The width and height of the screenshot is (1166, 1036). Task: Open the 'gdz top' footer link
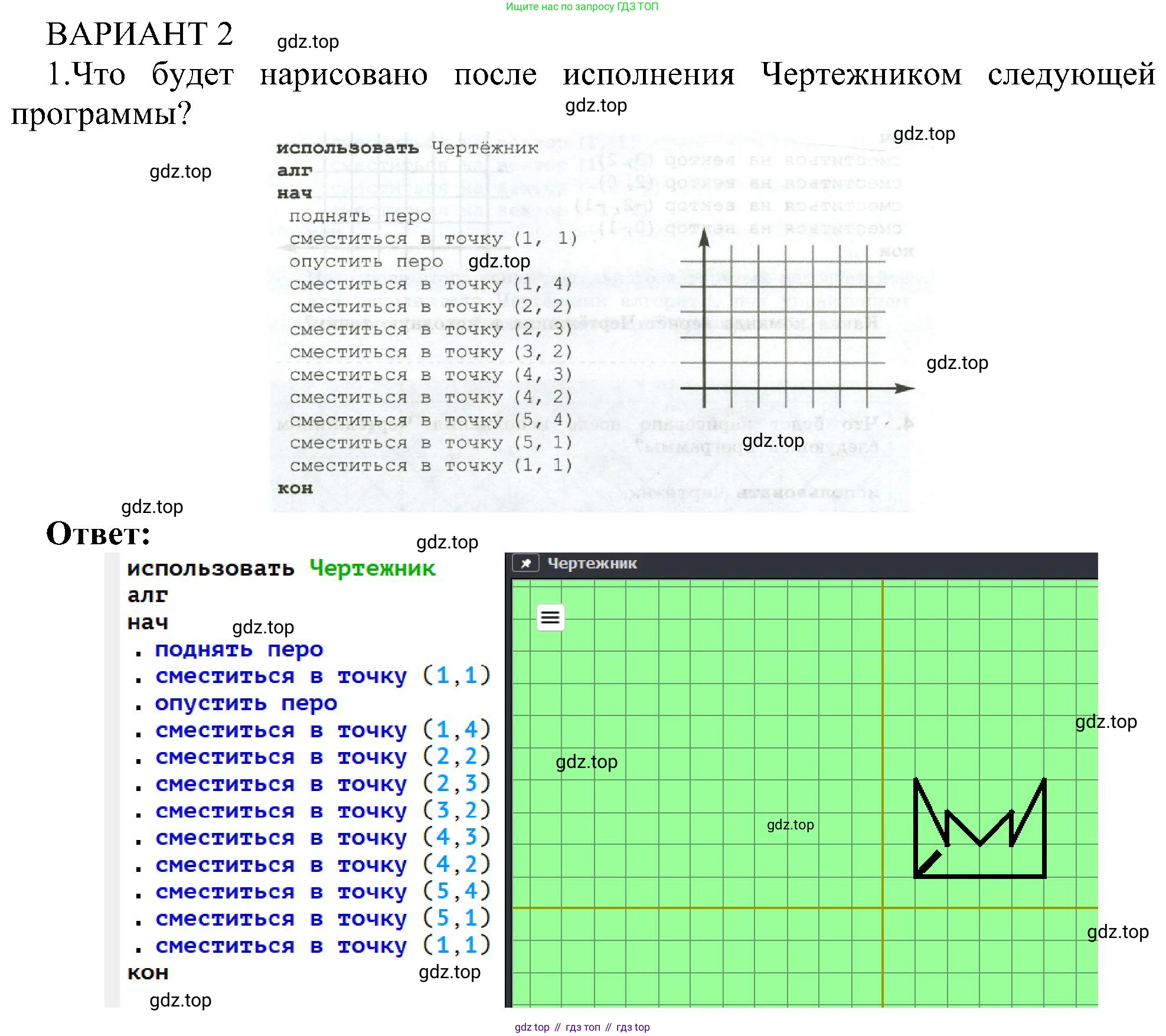tap(531, 1027)
